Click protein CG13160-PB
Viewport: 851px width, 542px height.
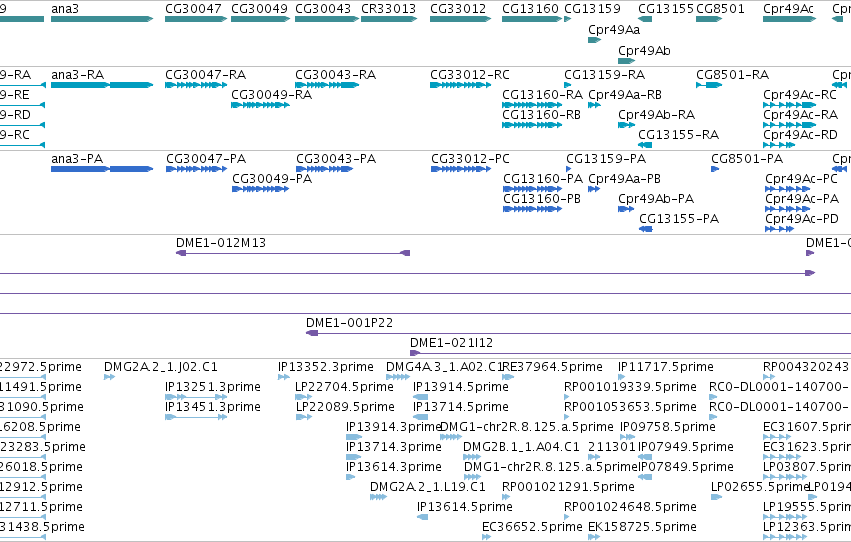(x=532, y=209)
